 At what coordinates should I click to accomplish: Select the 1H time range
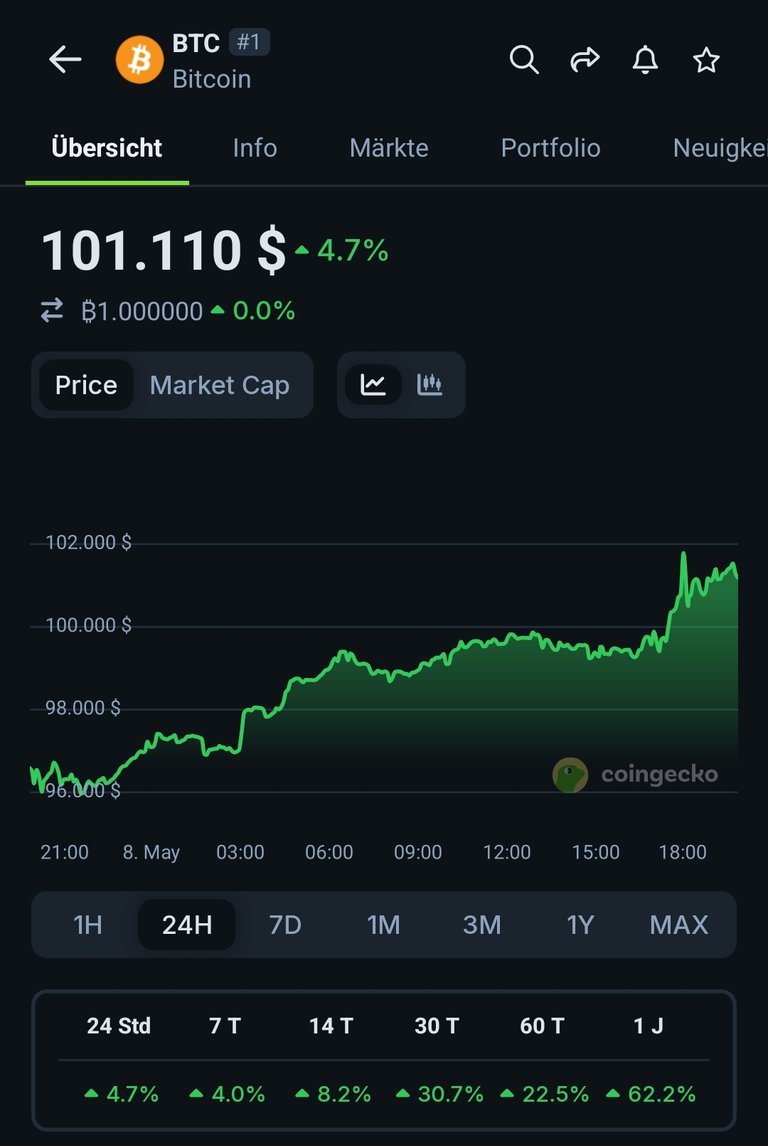88,925
